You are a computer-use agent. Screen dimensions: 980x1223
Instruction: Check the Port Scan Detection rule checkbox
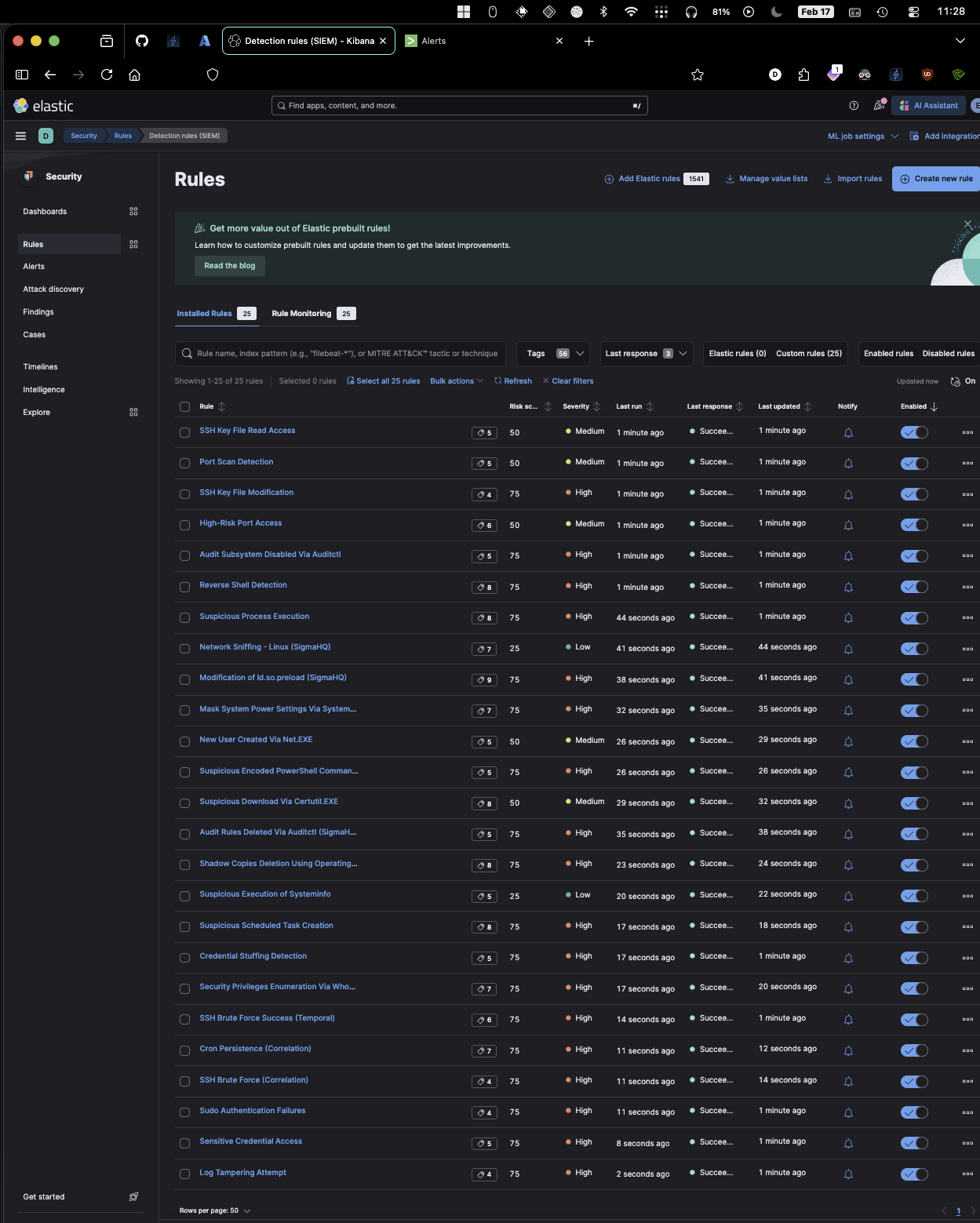[185, 464]
